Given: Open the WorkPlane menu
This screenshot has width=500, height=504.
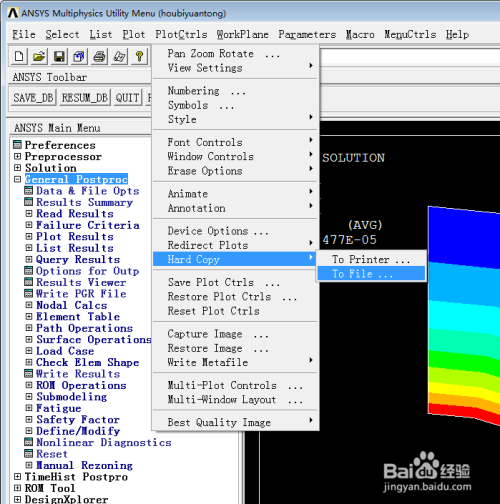Looking at the screenshot, I should coord(242,34).
